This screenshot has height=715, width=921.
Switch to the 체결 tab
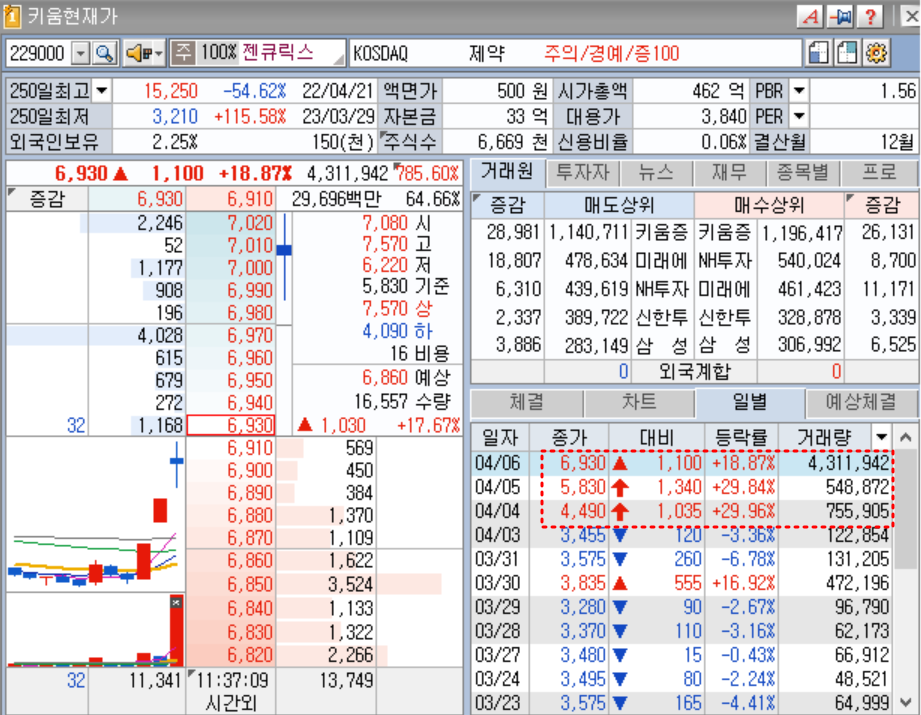coord(527,402)
